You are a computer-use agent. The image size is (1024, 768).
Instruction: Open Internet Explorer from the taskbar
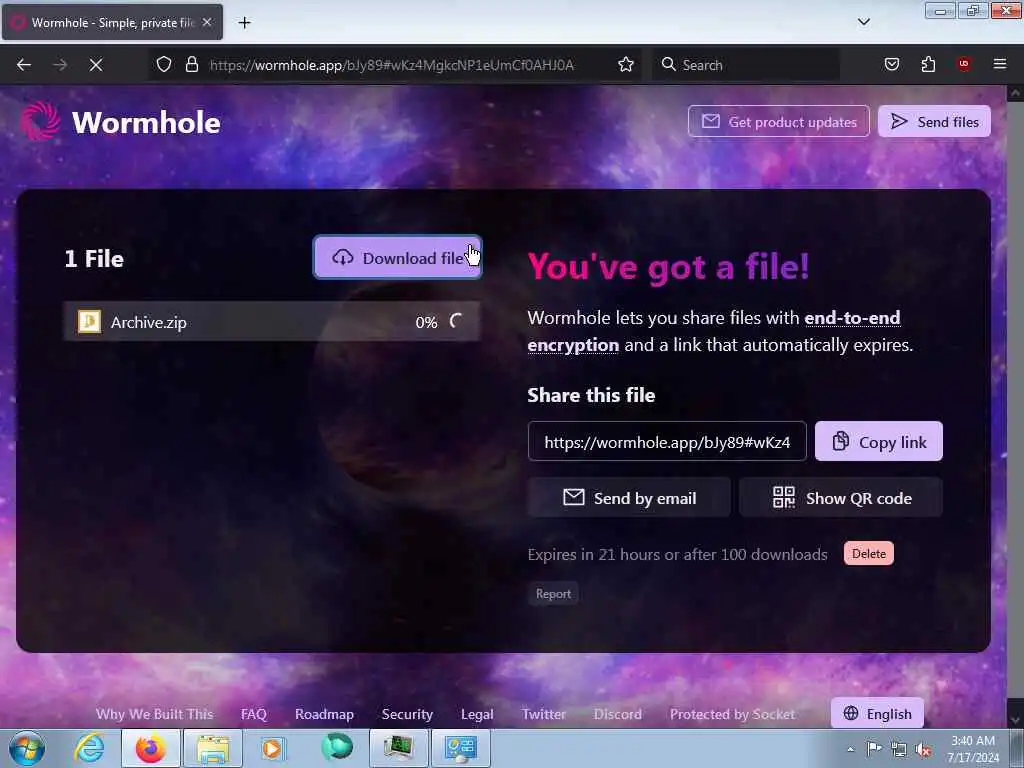point(89,748)
